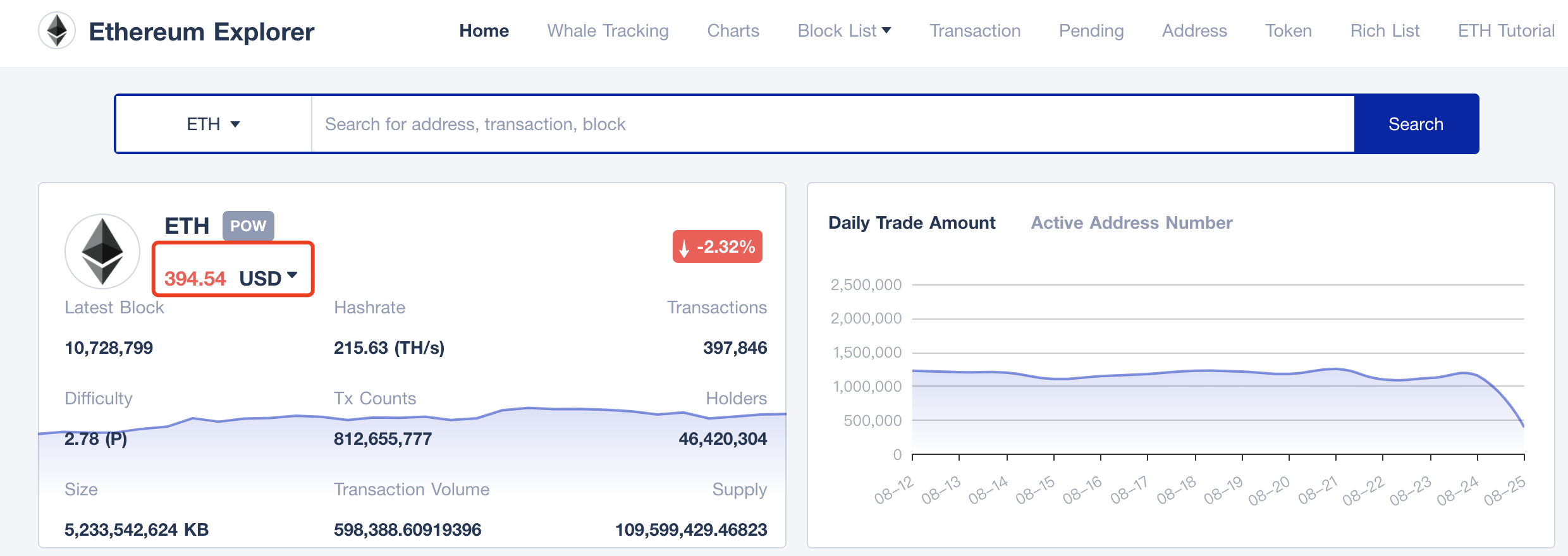Open the Pending page
1568x556 pixels.
pos(1091,30)
